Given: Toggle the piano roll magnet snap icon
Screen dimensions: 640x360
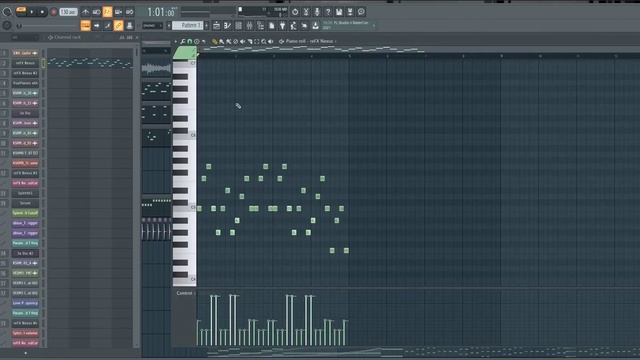Looking at the screenshot, I should pos(189,41).
